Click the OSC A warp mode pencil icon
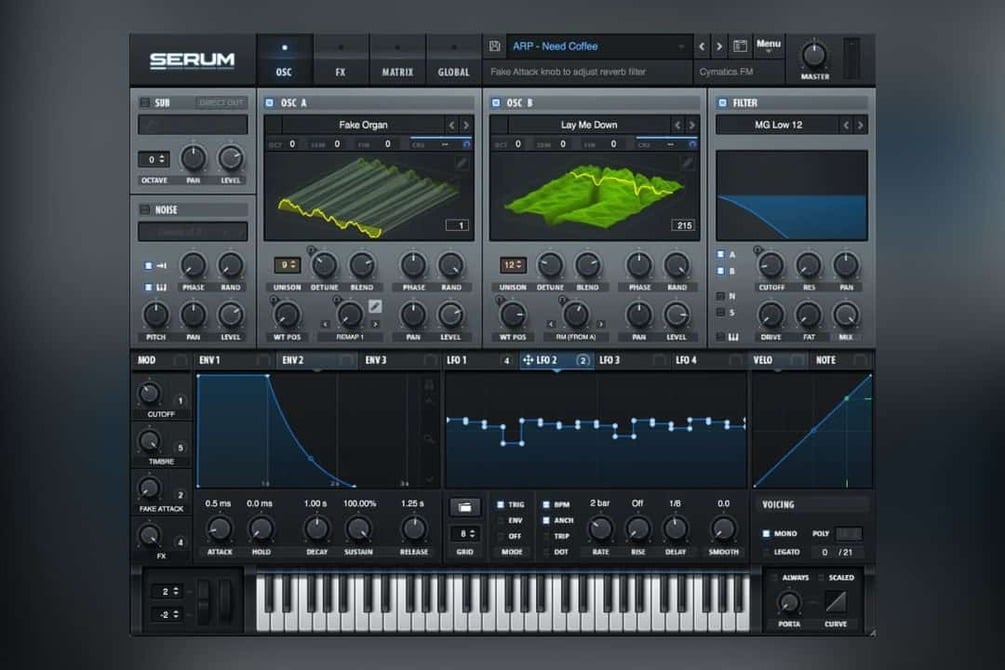 375,306
